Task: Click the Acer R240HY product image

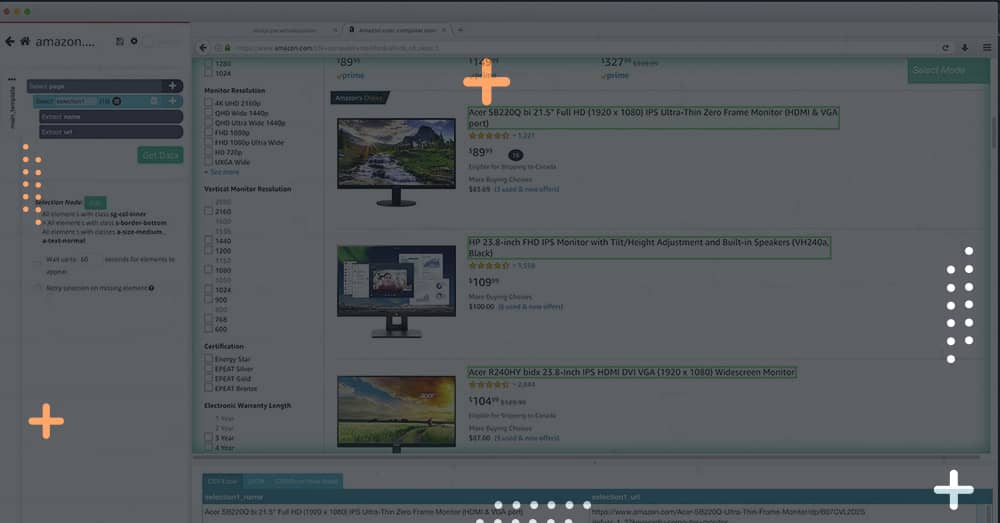Action: click(396, 413)
